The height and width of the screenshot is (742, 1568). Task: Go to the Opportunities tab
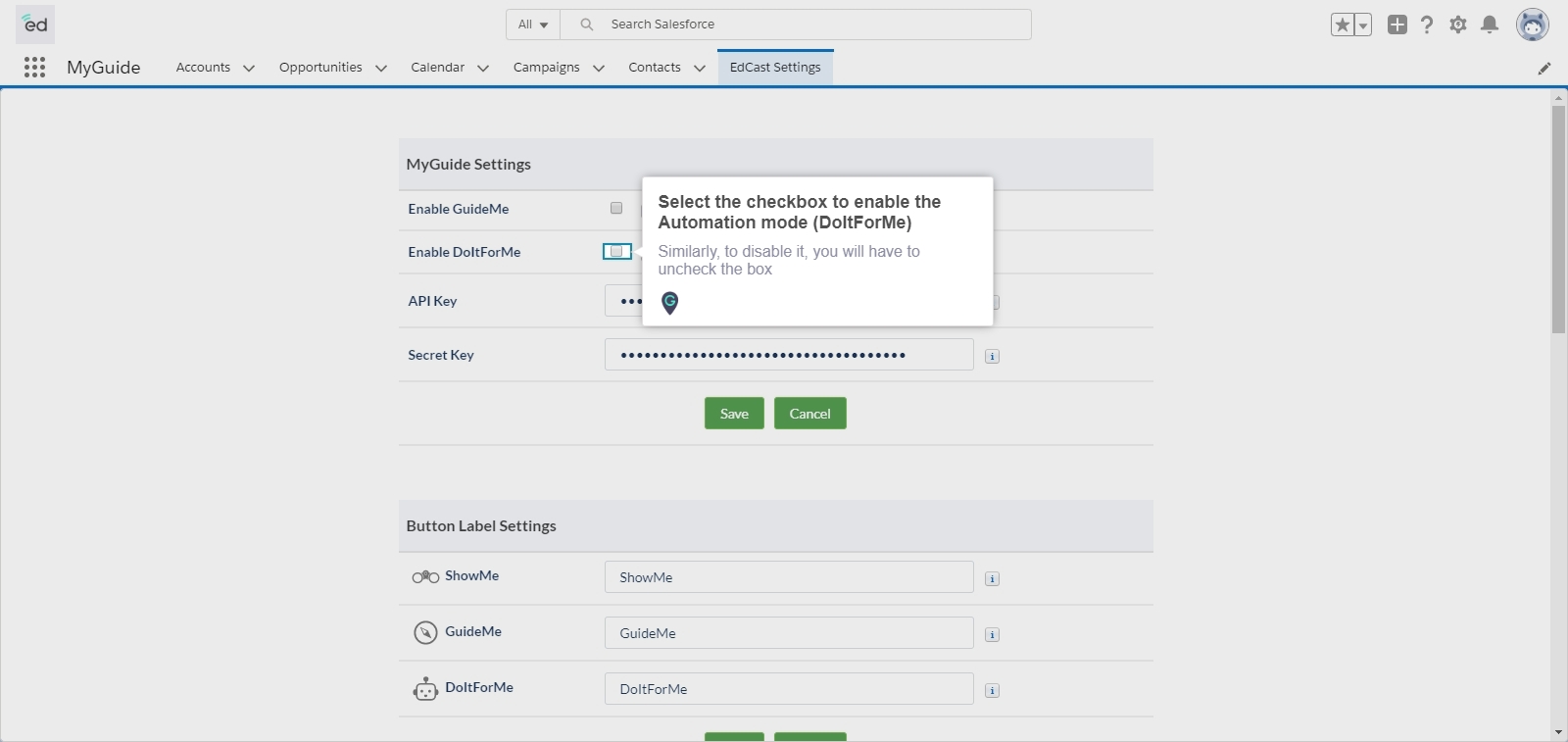pyautogui.click(x=320, y=67)
